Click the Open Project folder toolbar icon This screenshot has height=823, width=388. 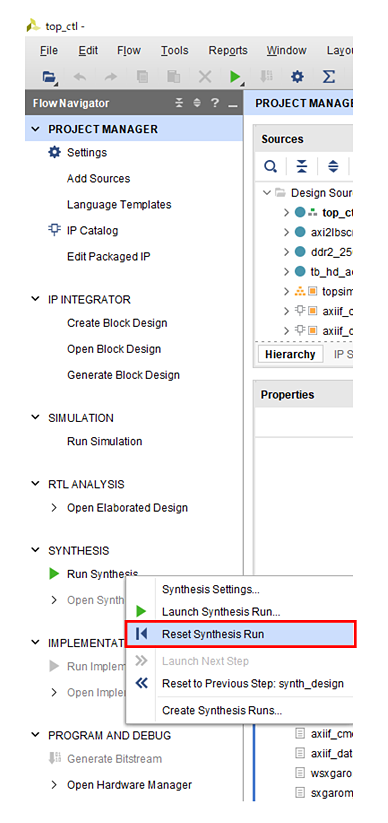click(x=49, y=77)
